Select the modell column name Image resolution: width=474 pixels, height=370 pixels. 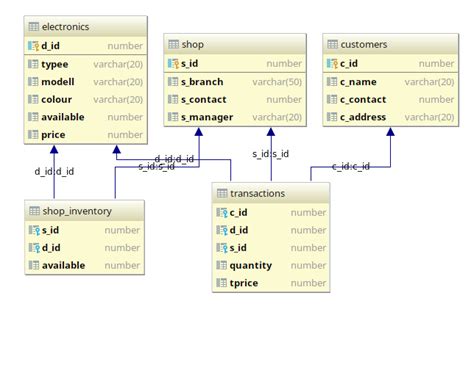(58, 82)
